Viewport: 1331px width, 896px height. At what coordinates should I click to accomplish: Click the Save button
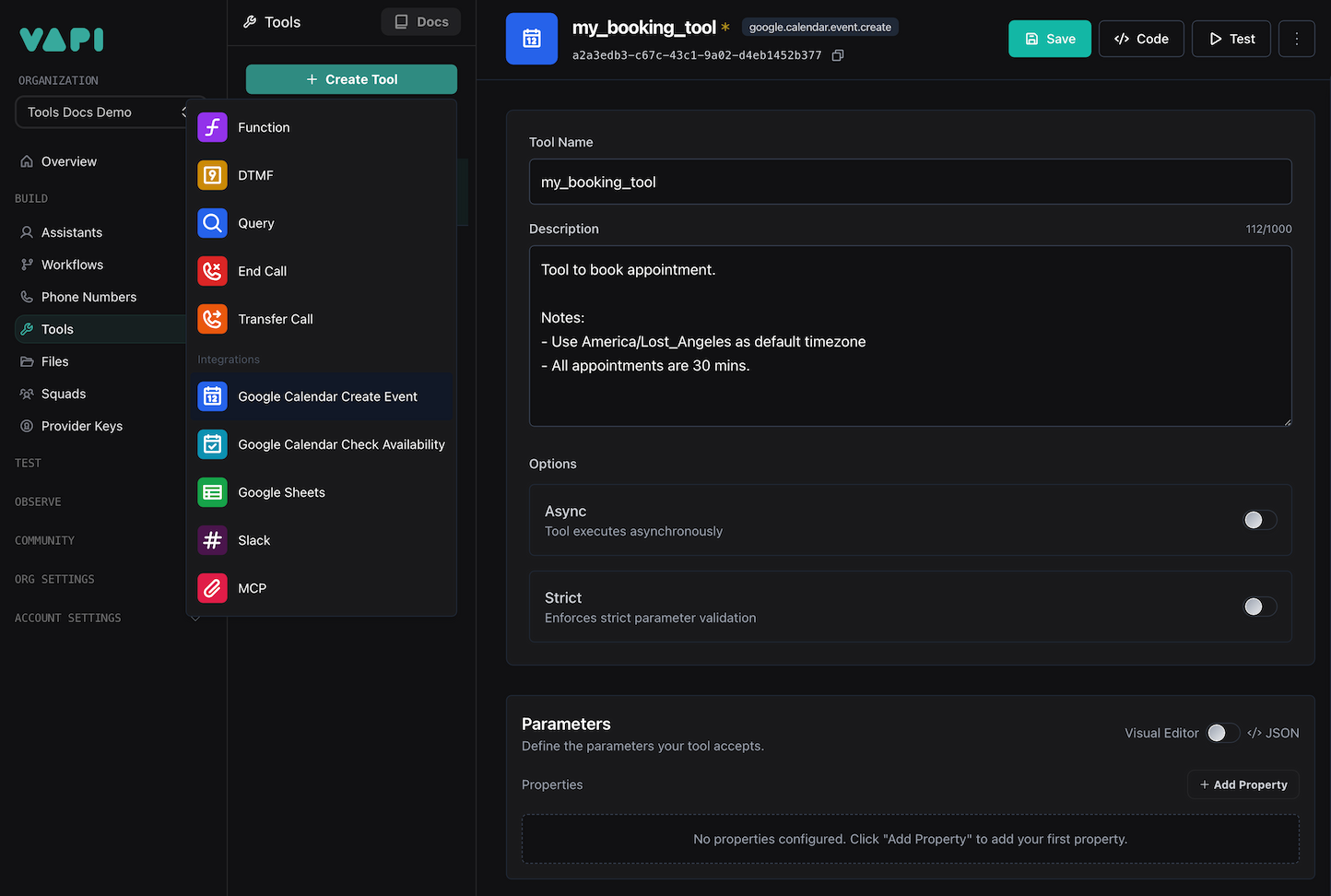click(x=1049, y=39)
